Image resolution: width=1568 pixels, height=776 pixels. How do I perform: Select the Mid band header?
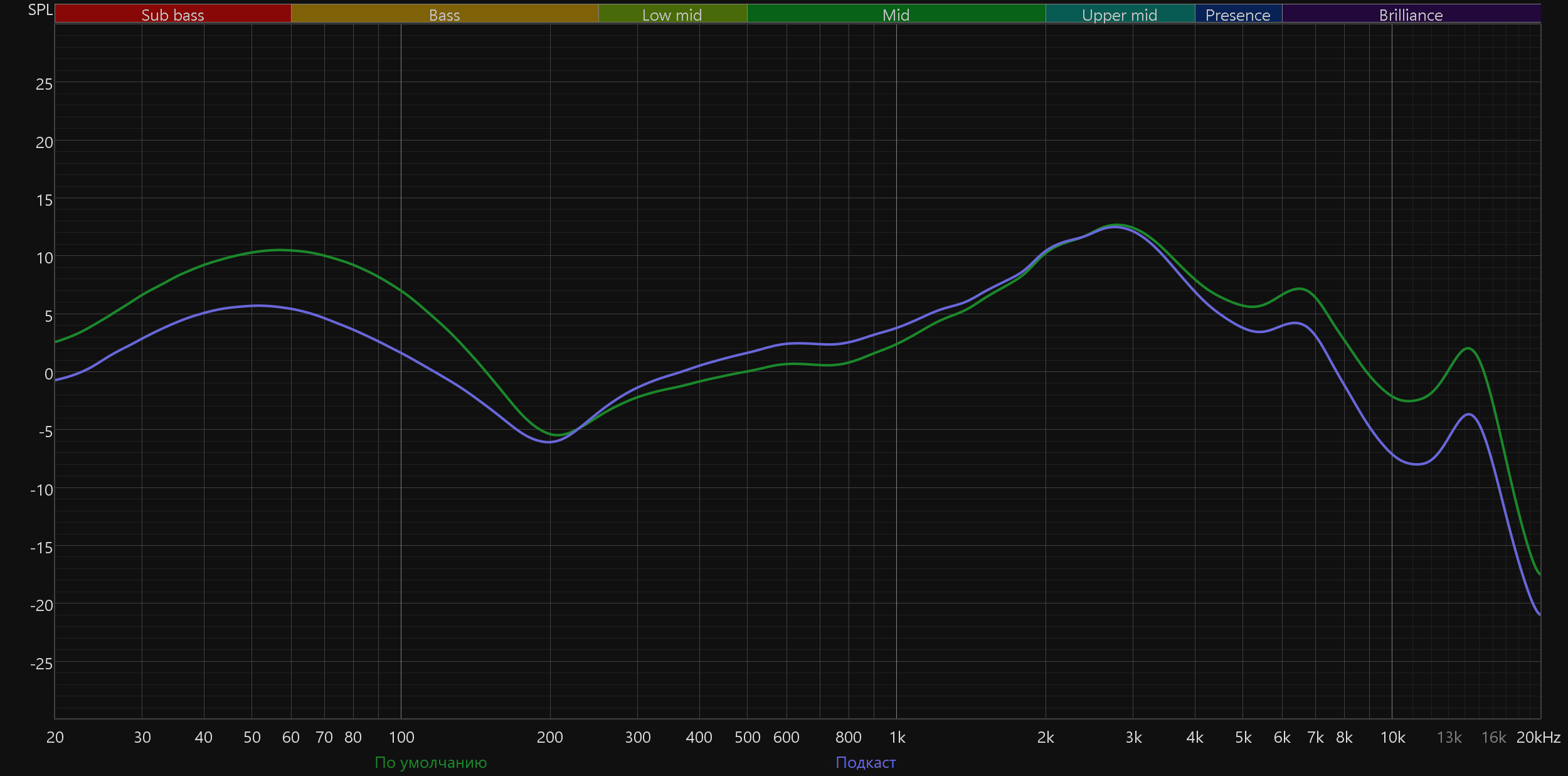(x=896, y=14)
